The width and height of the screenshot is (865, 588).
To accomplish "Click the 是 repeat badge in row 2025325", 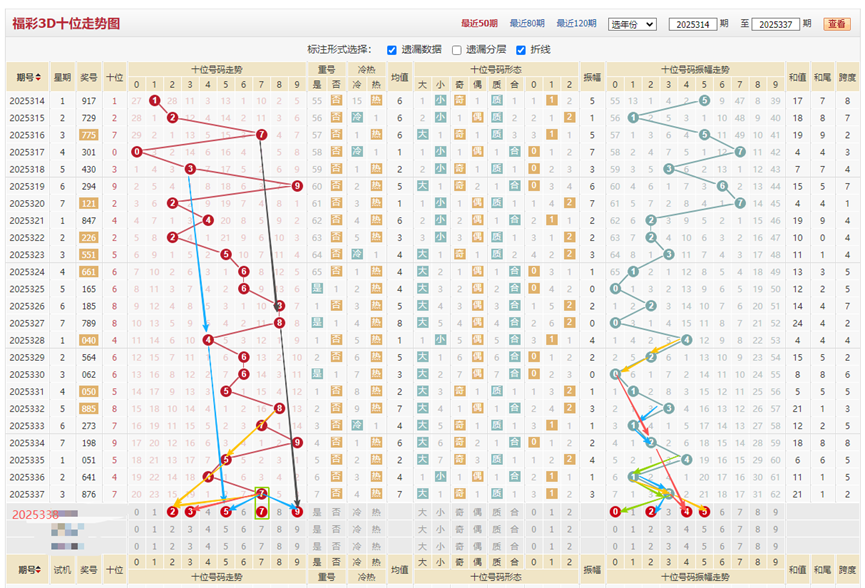I will click(x=317, y=288).
